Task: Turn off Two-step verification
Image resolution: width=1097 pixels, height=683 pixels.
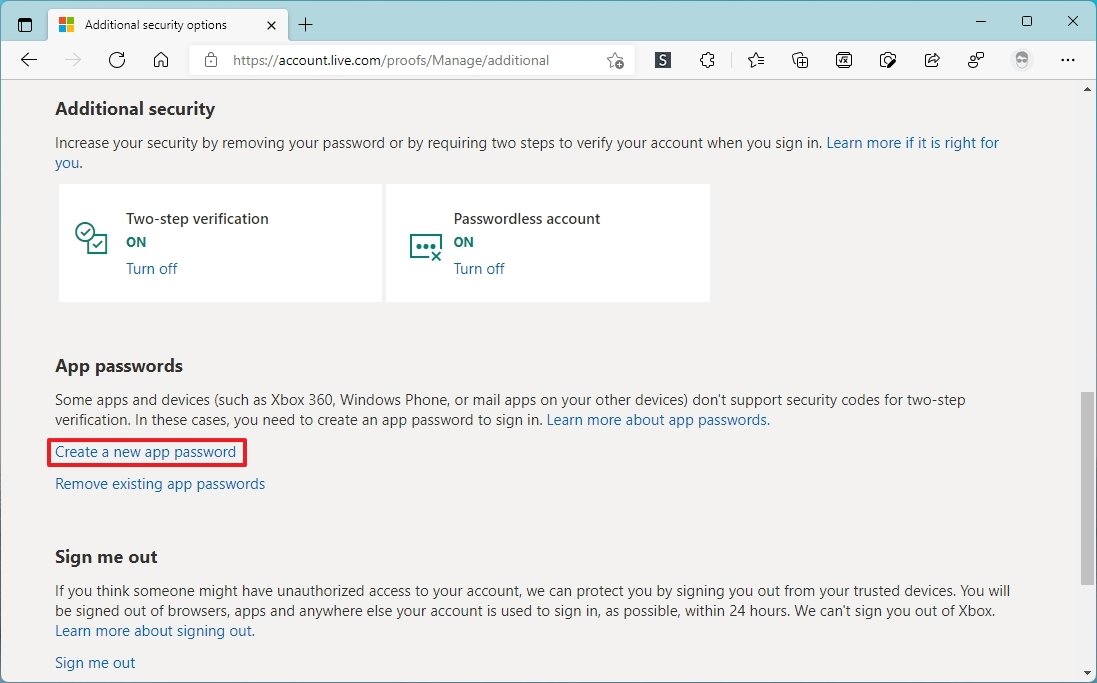Action: (151, 268)
